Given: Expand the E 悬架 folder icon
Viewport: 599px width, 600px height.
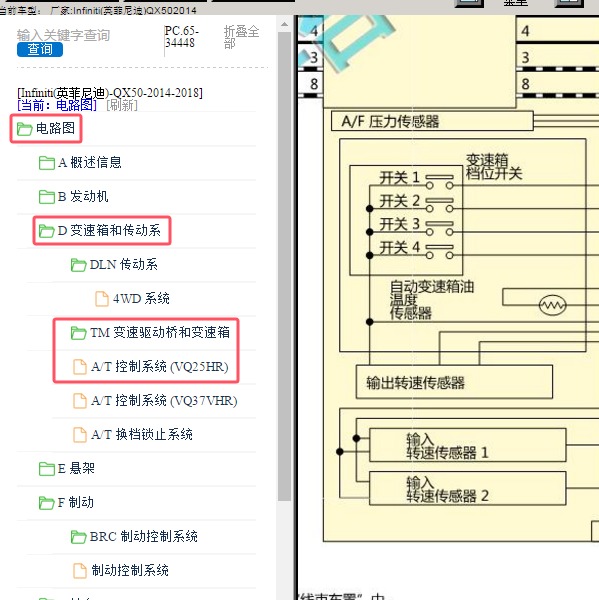Looking at the screenshot, I should (x=47, y=469).
